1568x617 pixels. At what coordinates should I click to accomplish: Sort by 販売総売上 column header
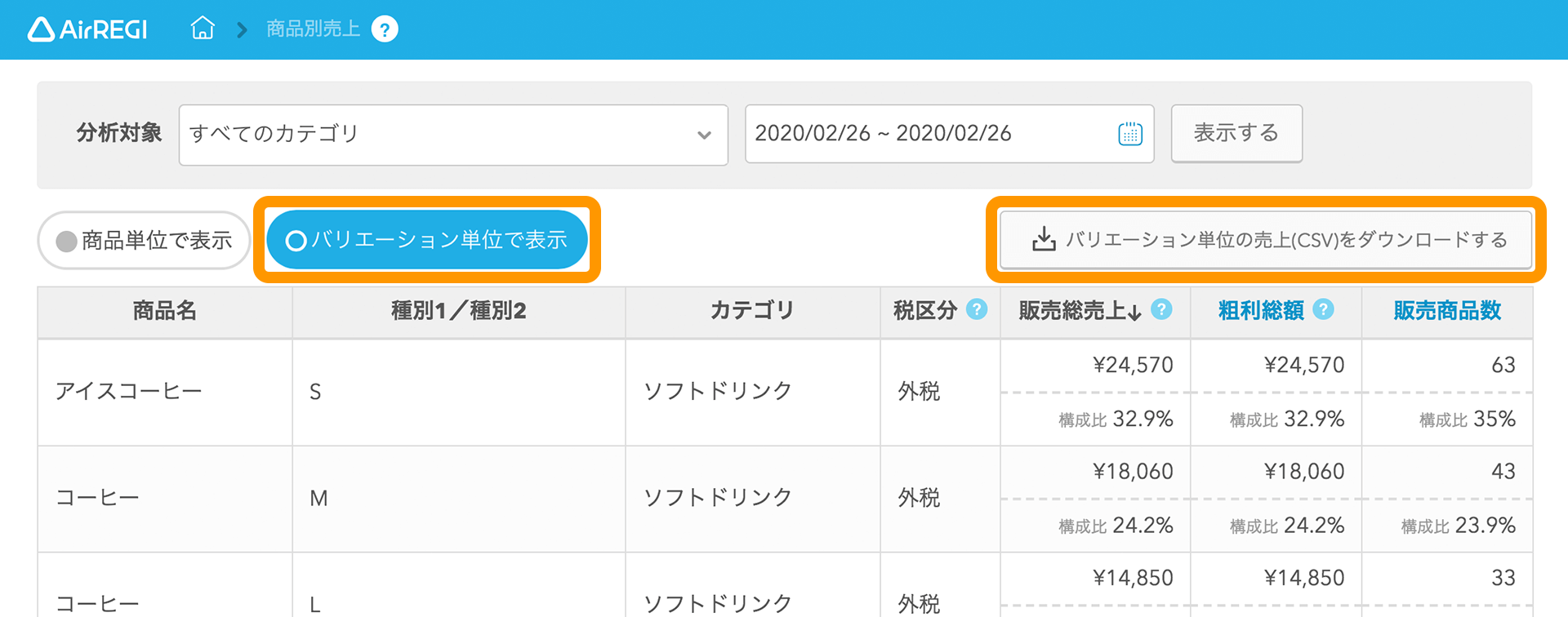[x=1080, y=311]
